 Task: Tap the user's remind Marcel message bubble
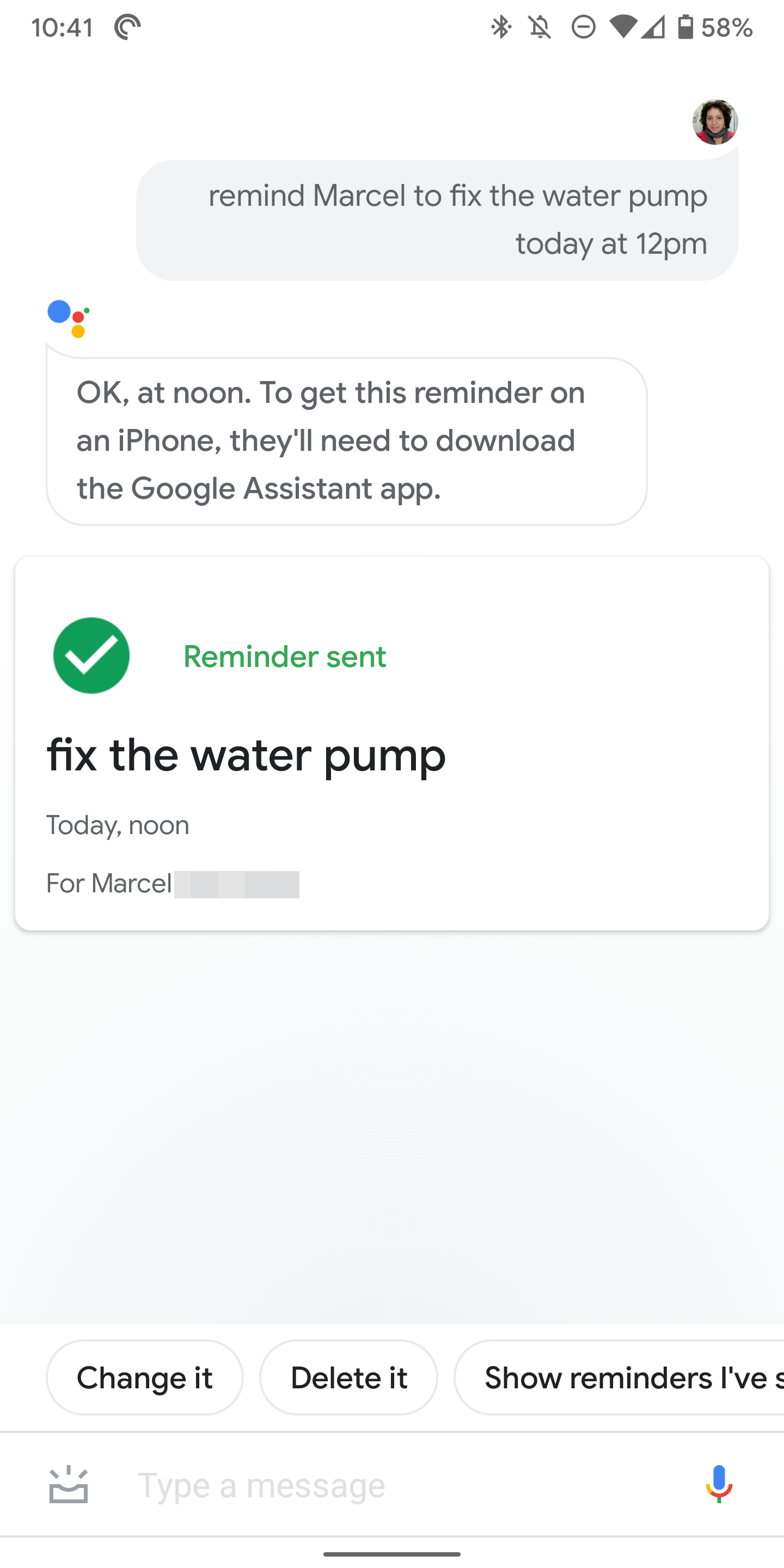tap(437, 220)
